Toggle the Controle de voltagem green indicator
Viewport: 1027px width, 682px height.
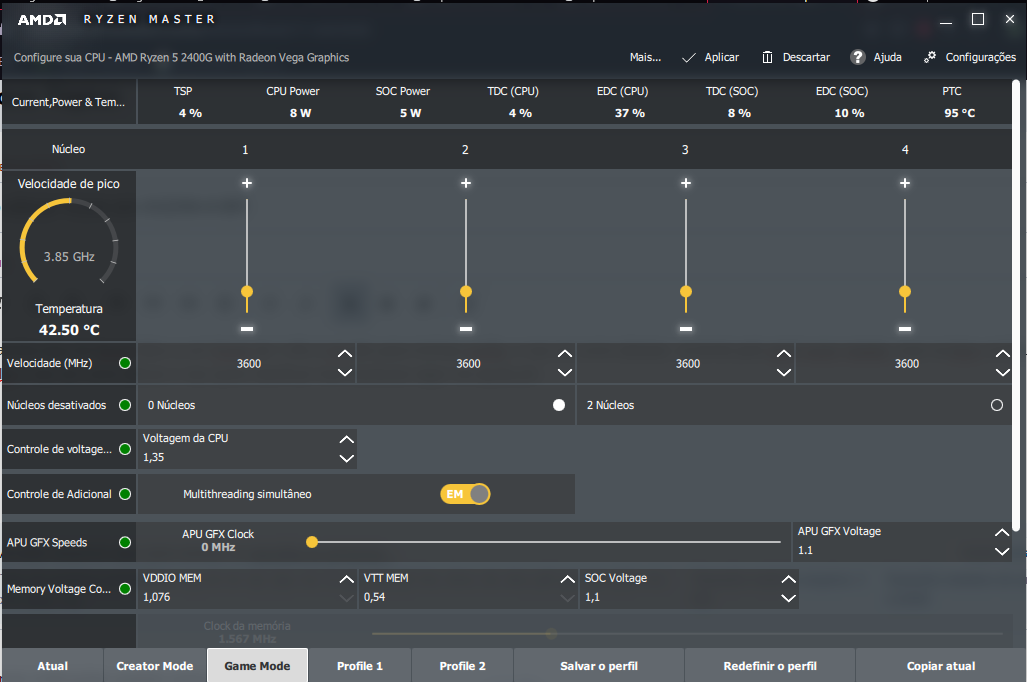point(125,449)
